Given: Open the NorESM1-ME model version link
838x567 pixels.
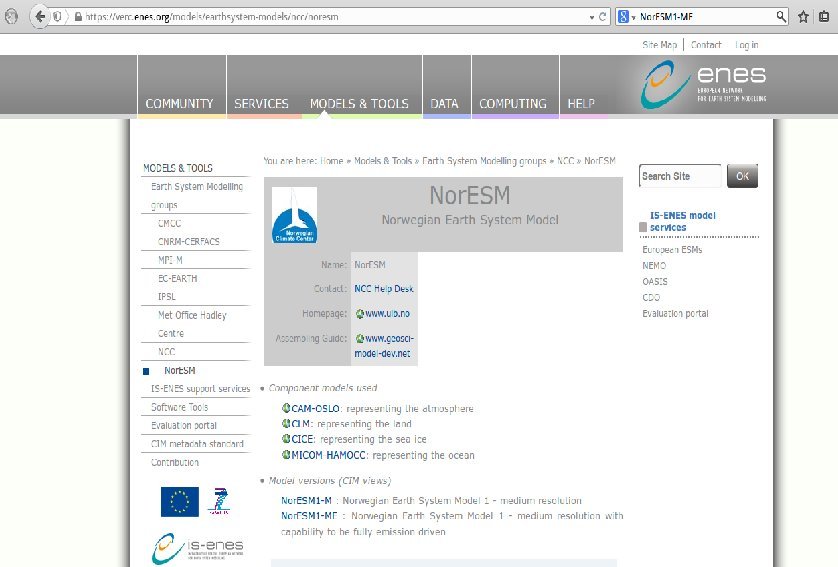Looking at the screenshot, I should (309, 516).
